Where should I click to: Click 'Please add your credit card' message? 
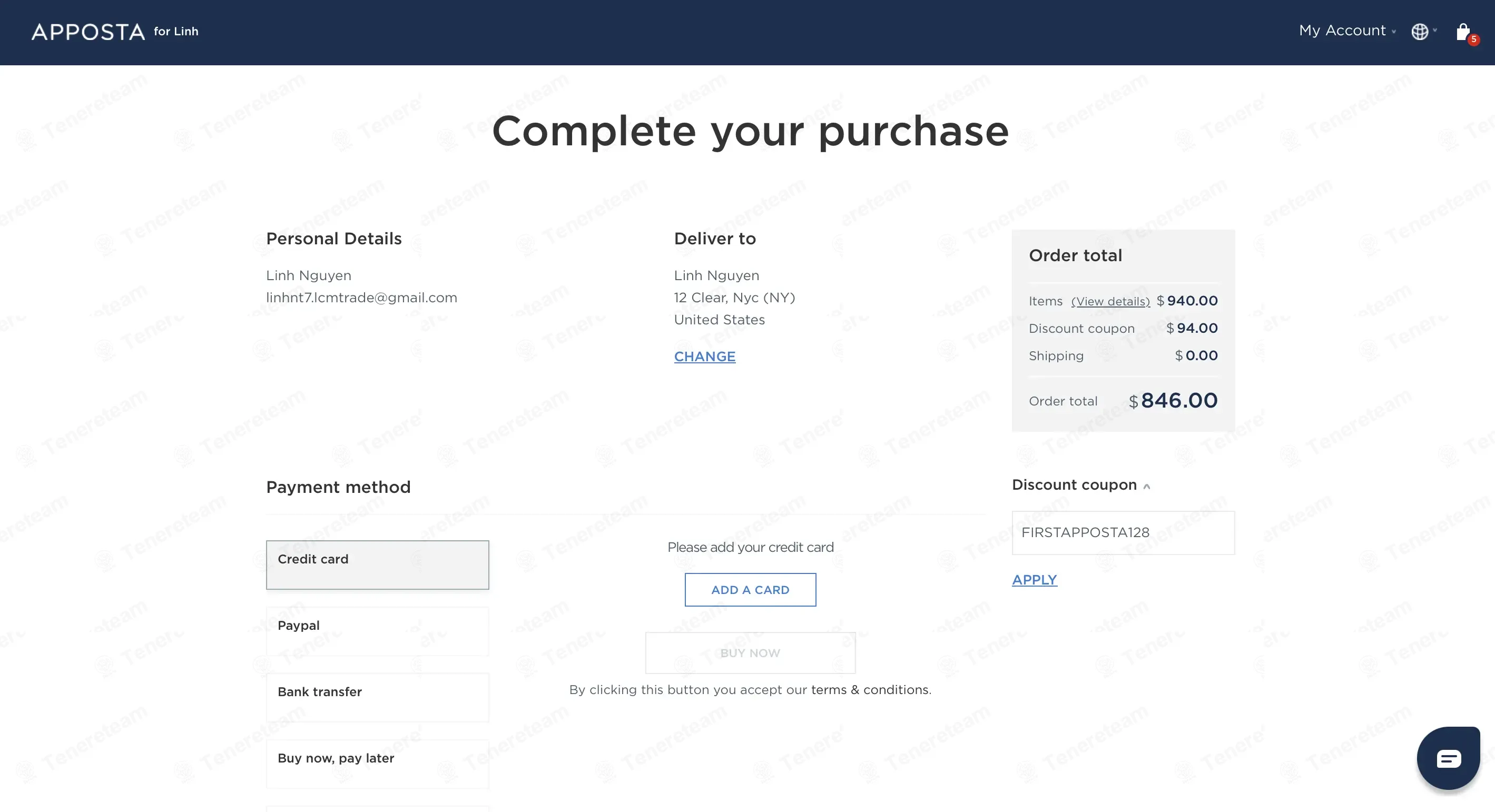[x=751, y=547]
